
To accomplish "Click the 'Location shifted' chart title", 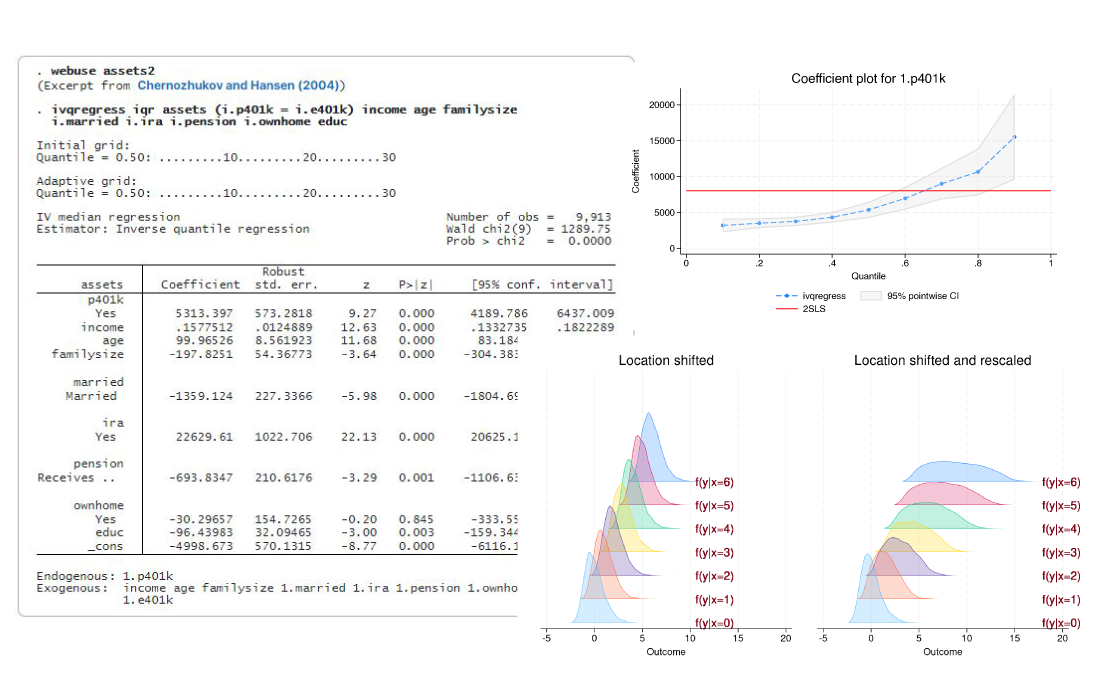I will point(666,360).
